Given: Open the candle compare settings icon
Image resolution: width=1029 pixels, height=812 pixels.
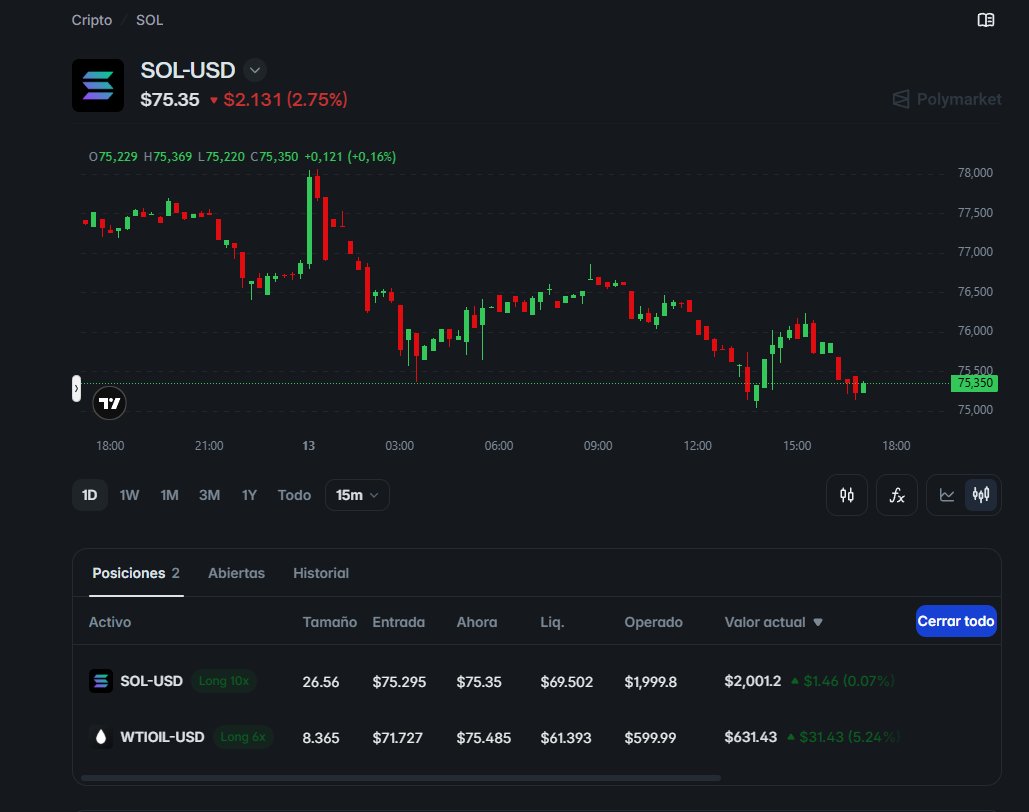Looking at the screenshot, I should click(x=847, y=495).
